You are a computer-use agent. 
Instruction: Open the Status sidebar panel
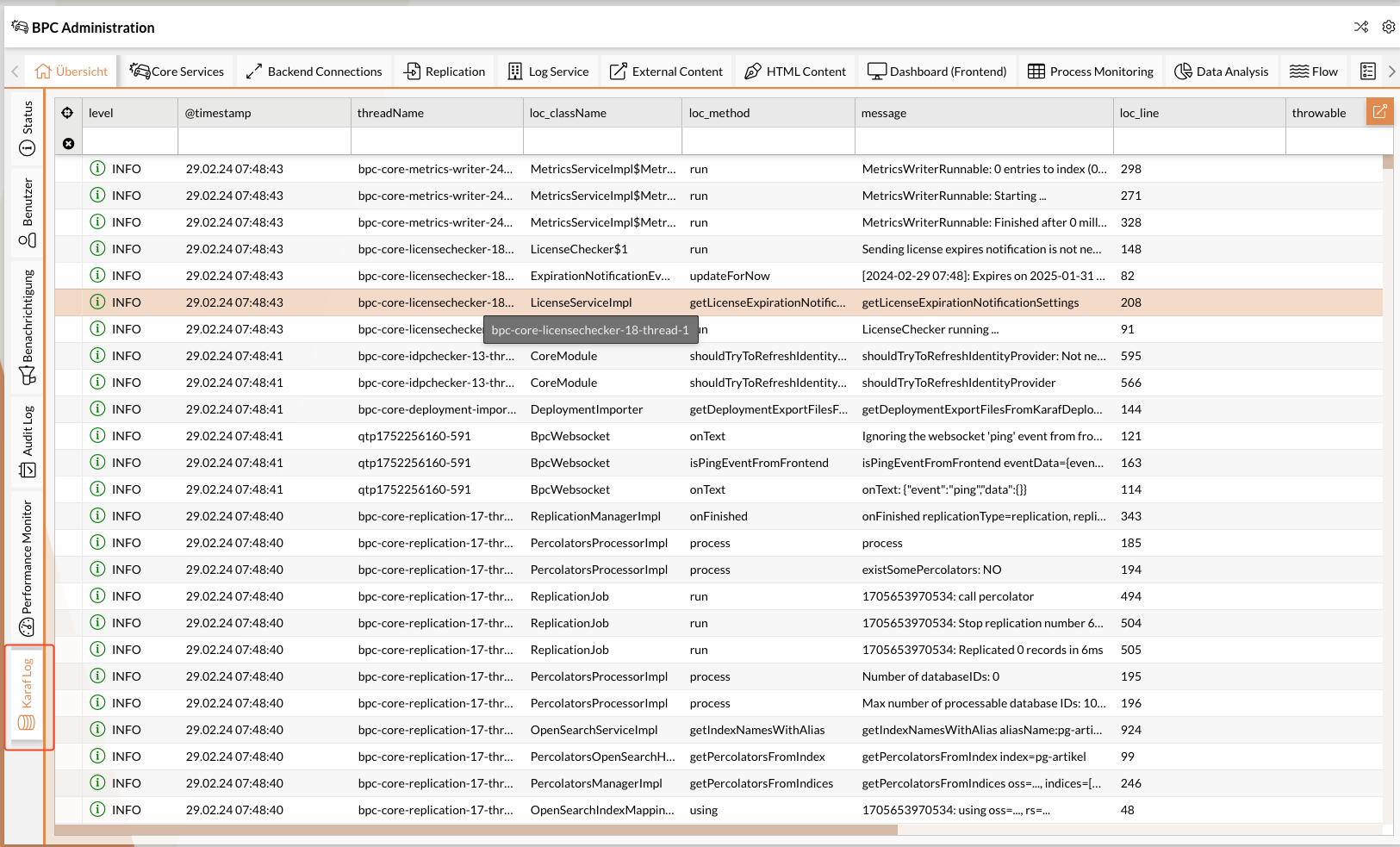coord(27,128)
